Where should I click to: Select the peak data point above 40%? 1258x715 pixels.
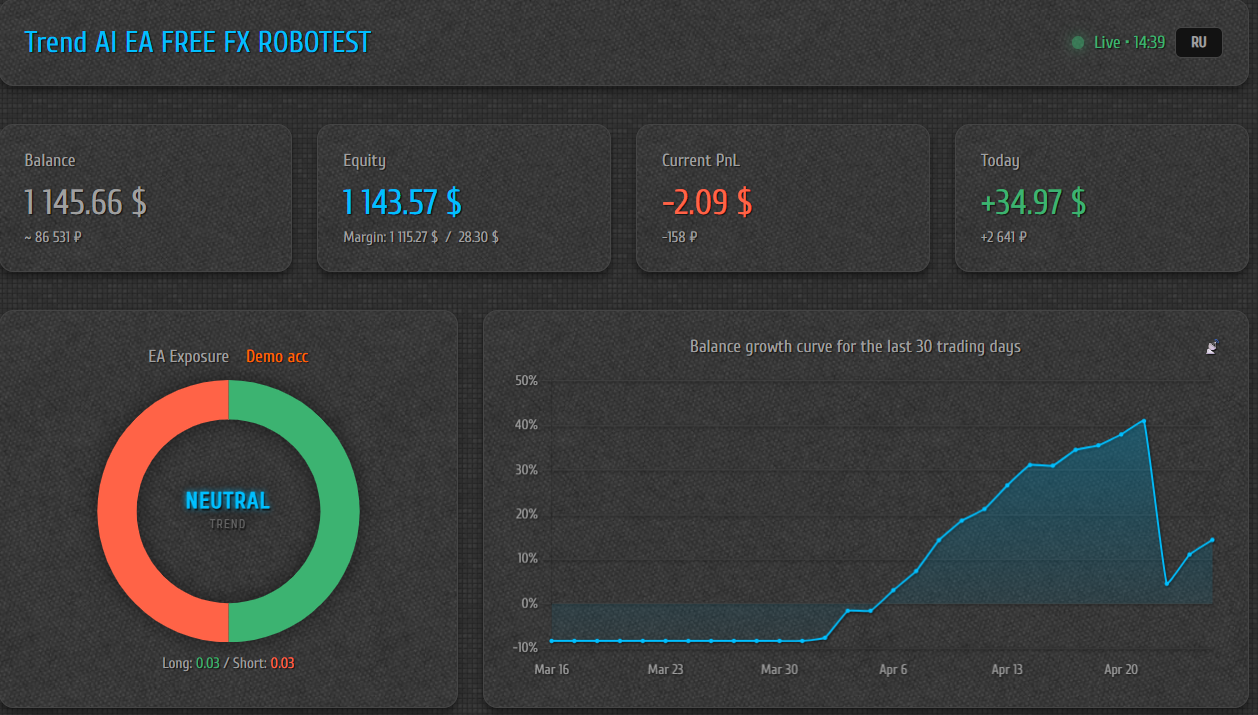pyautogui.click(x=1144, y=421)
